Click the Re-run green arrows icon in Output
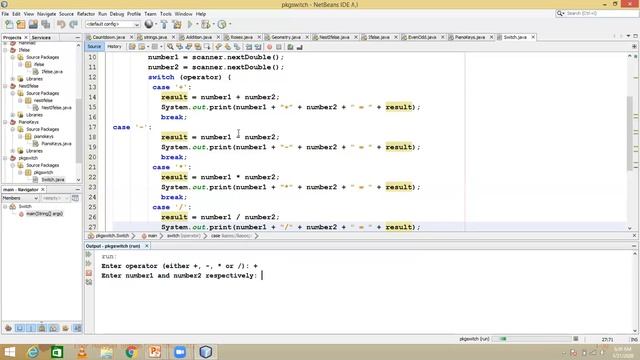The height and width of the screenshot is (360, 640). 89,254
